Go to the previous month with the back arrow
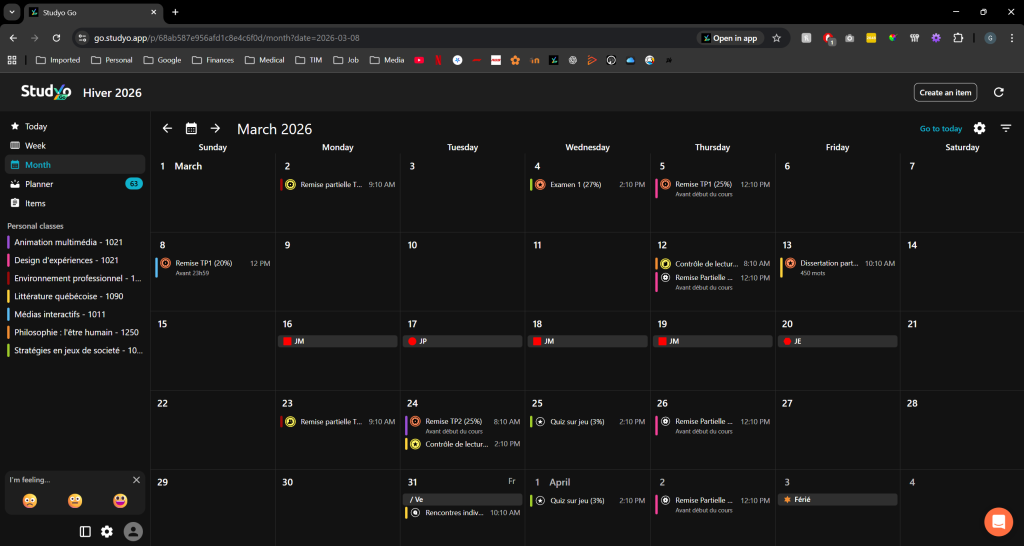 167,128
